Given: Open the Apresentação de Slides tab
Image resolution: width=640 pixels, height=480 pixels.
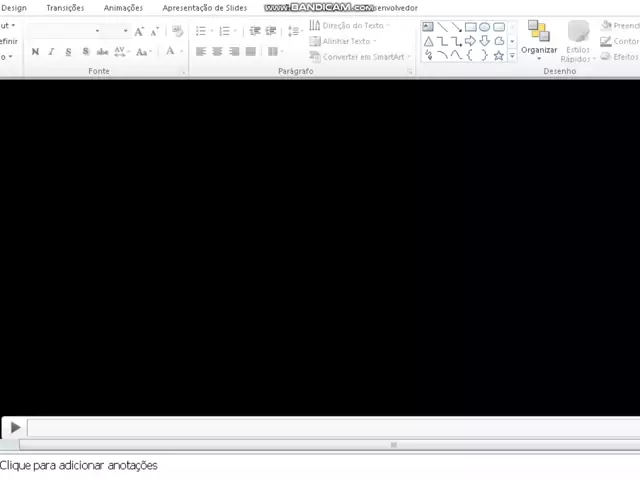Looking at the screenshot, I should (204, 8).
